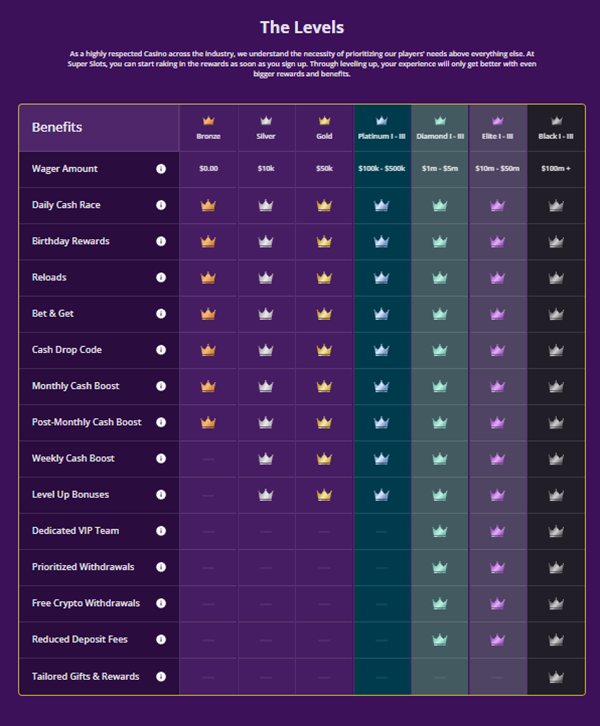600x726 pixels.
Task: Click the Gold crown in Daily Cash Race row
Action: 323,205
